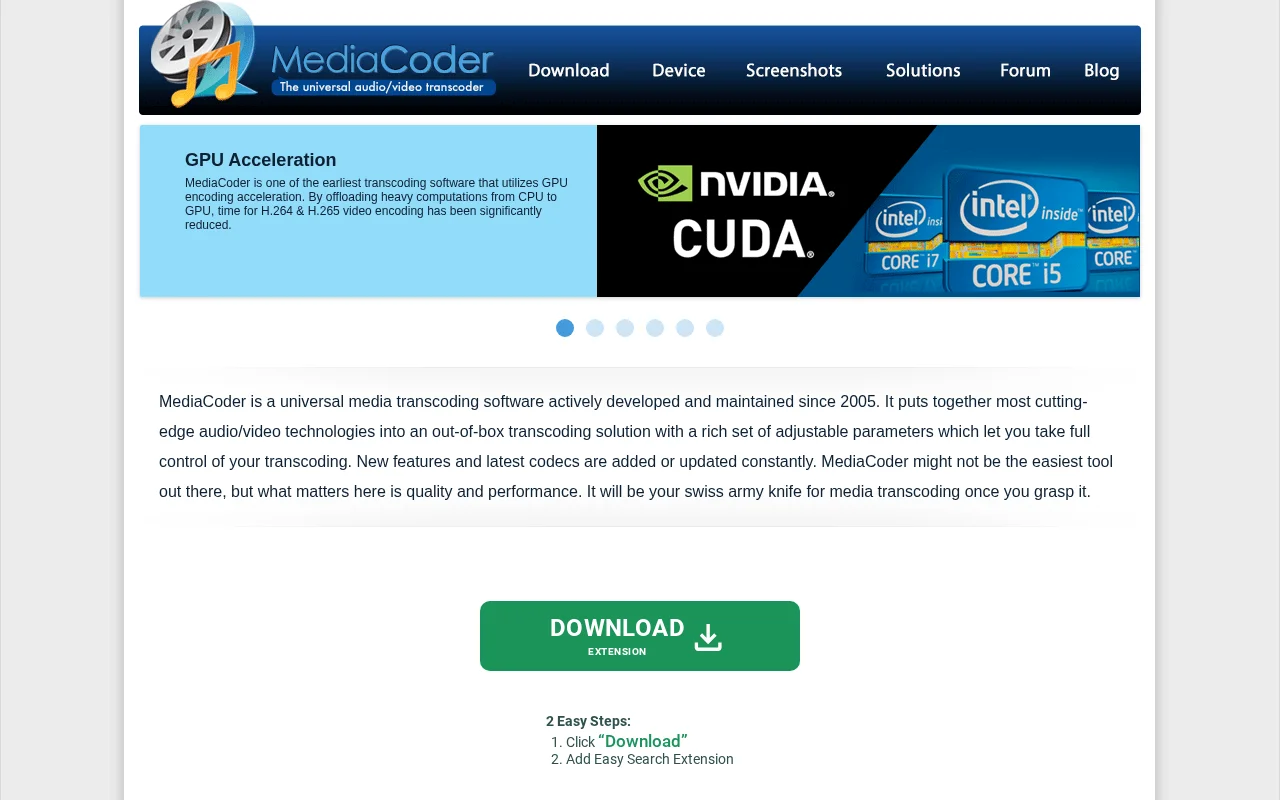Select the first carousel slide dot
This screenshot has height=800, width=1280.
click(x=565, y=328)
